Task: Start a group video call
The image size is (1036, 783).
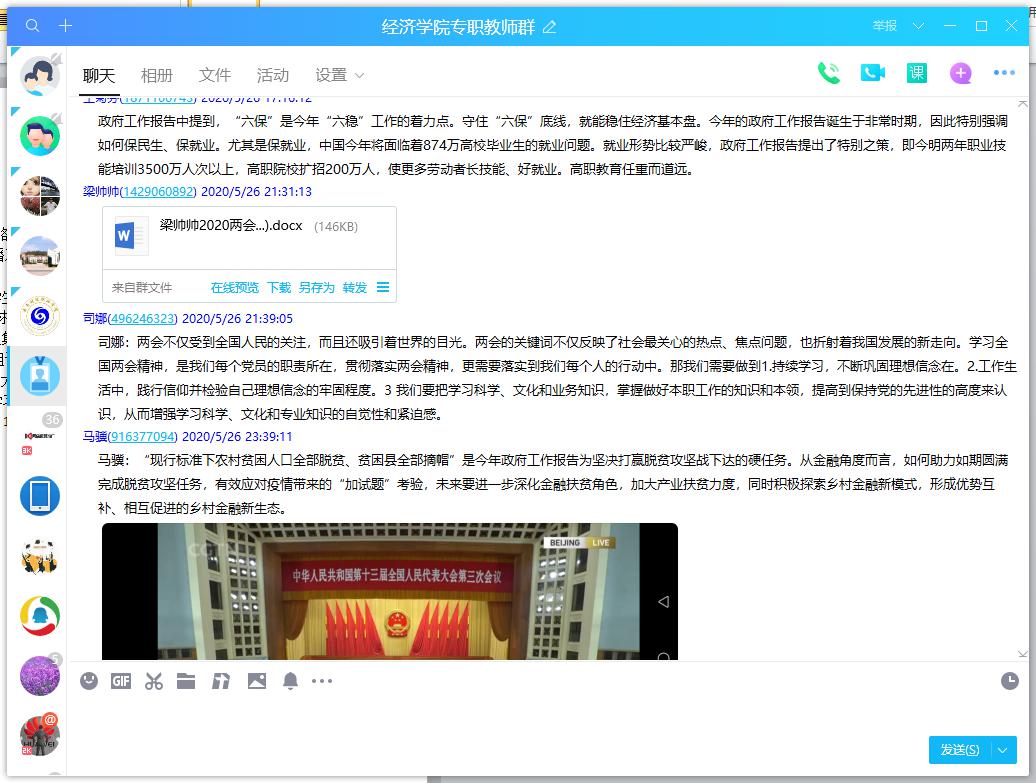Action: click(872, 73)
